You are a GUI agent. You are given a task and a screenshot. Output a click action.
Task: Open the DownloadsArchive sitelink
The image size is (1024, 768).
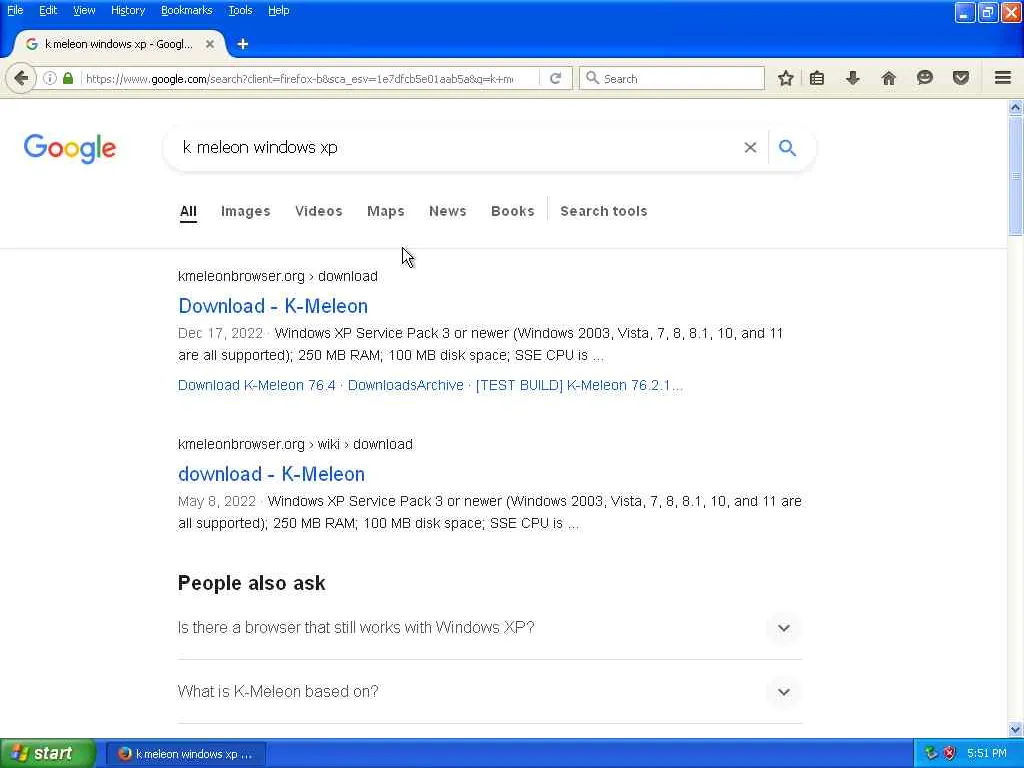click(406, 385)
